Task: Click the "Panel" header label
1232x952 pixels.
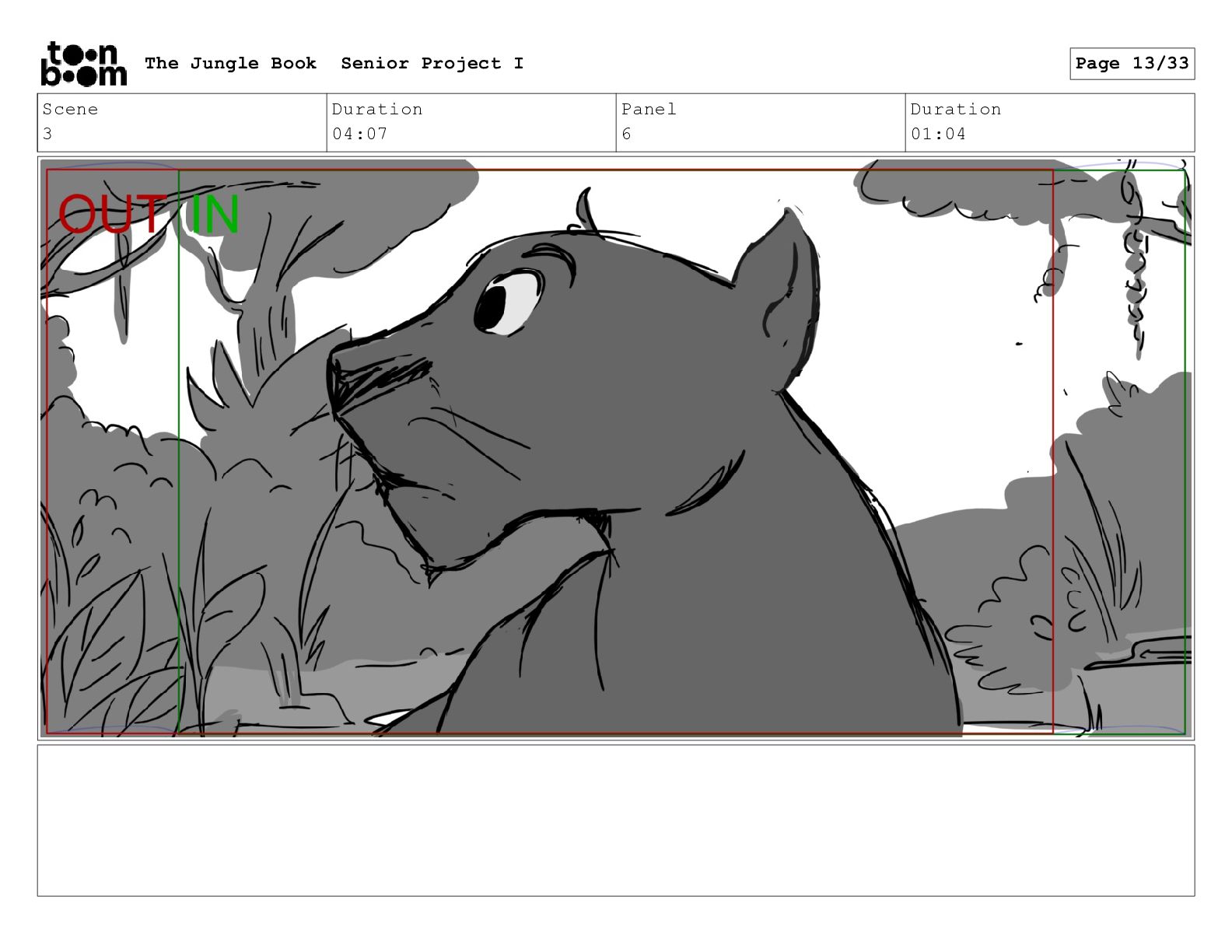Action: (x=649, y=109)
